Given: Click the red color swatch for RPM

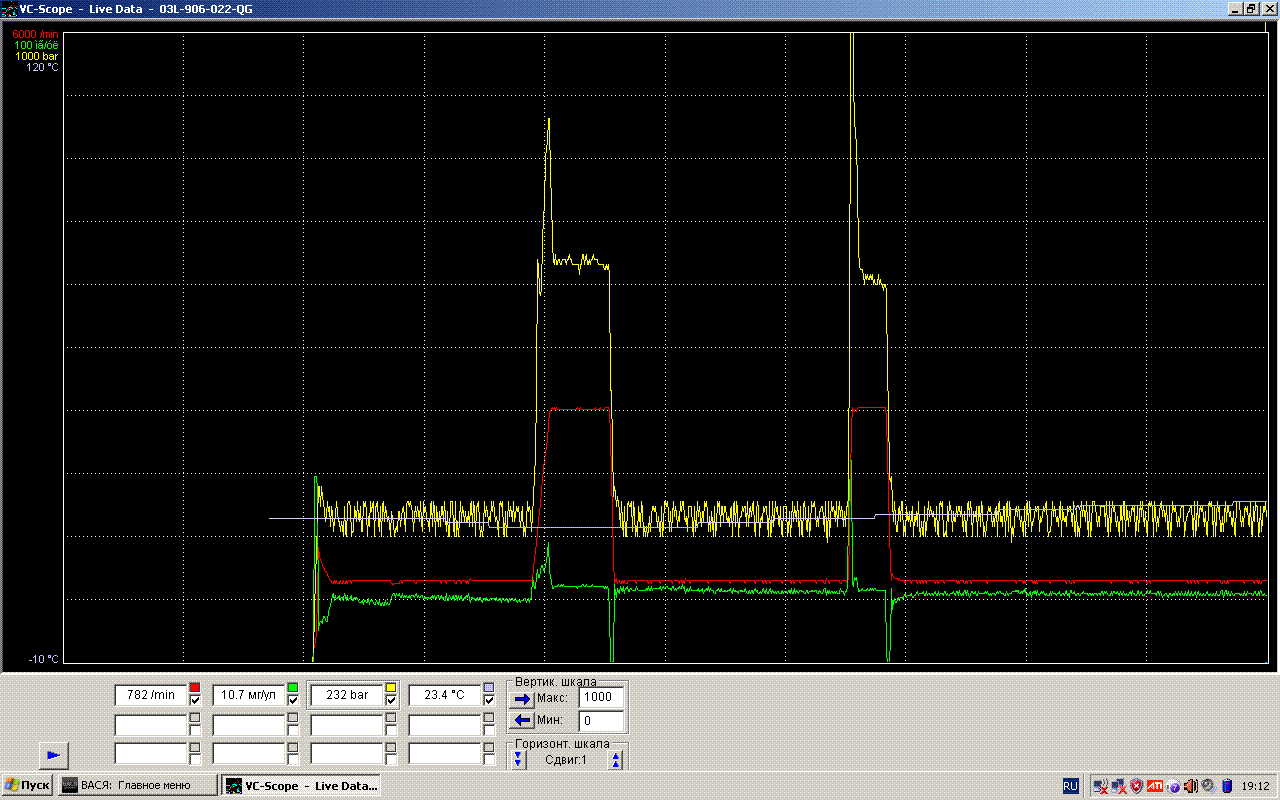Looking at the screenshot, I should click(x=196, y=688).
